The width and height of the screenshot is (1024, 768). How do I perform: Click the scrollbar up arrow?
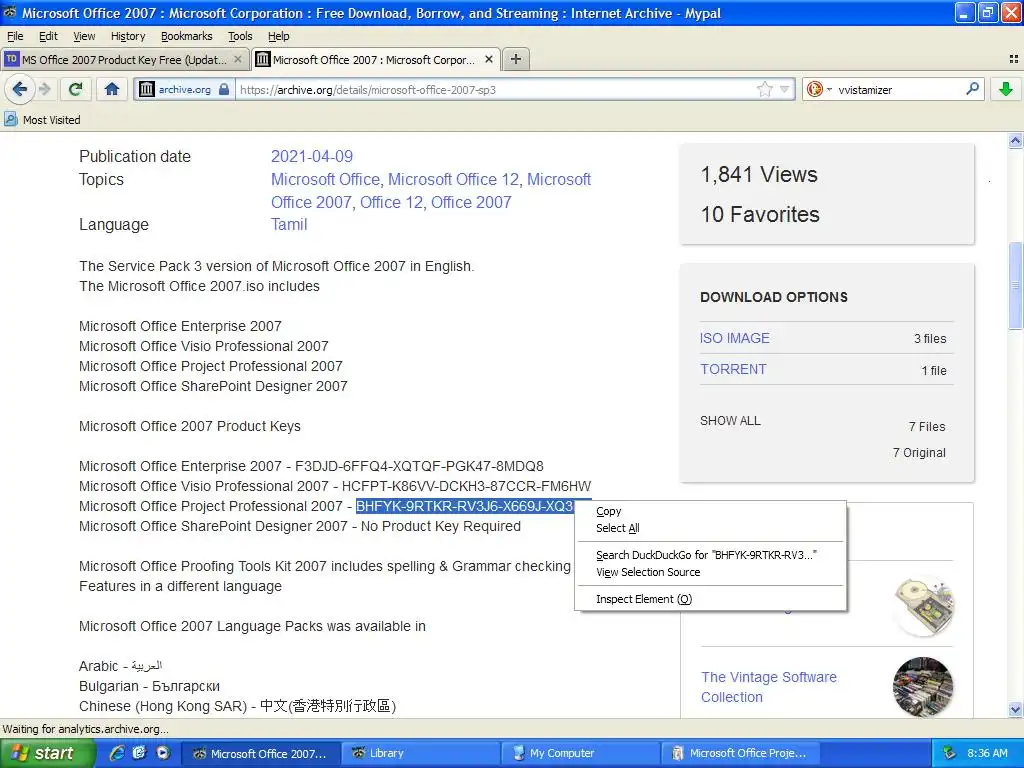pyautogui.click(x=1015, y=140)
